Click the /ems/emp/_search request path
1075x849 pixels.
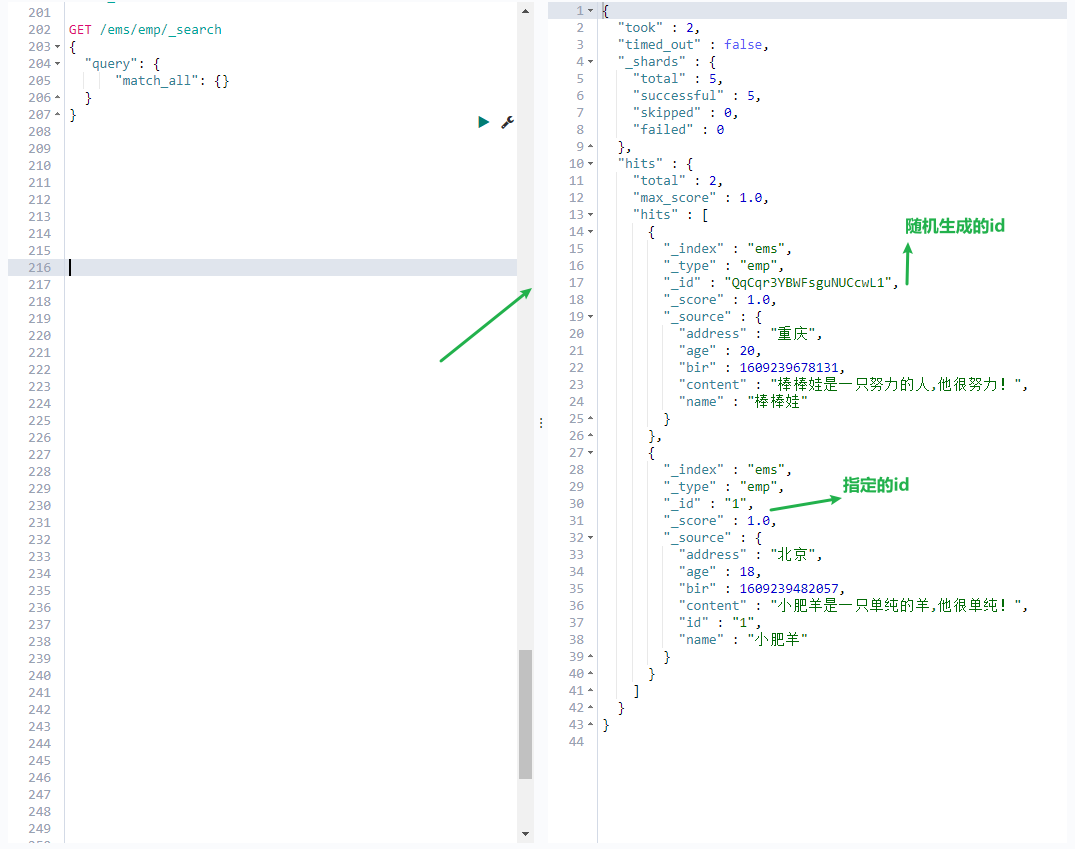click(x=160, y=29)
